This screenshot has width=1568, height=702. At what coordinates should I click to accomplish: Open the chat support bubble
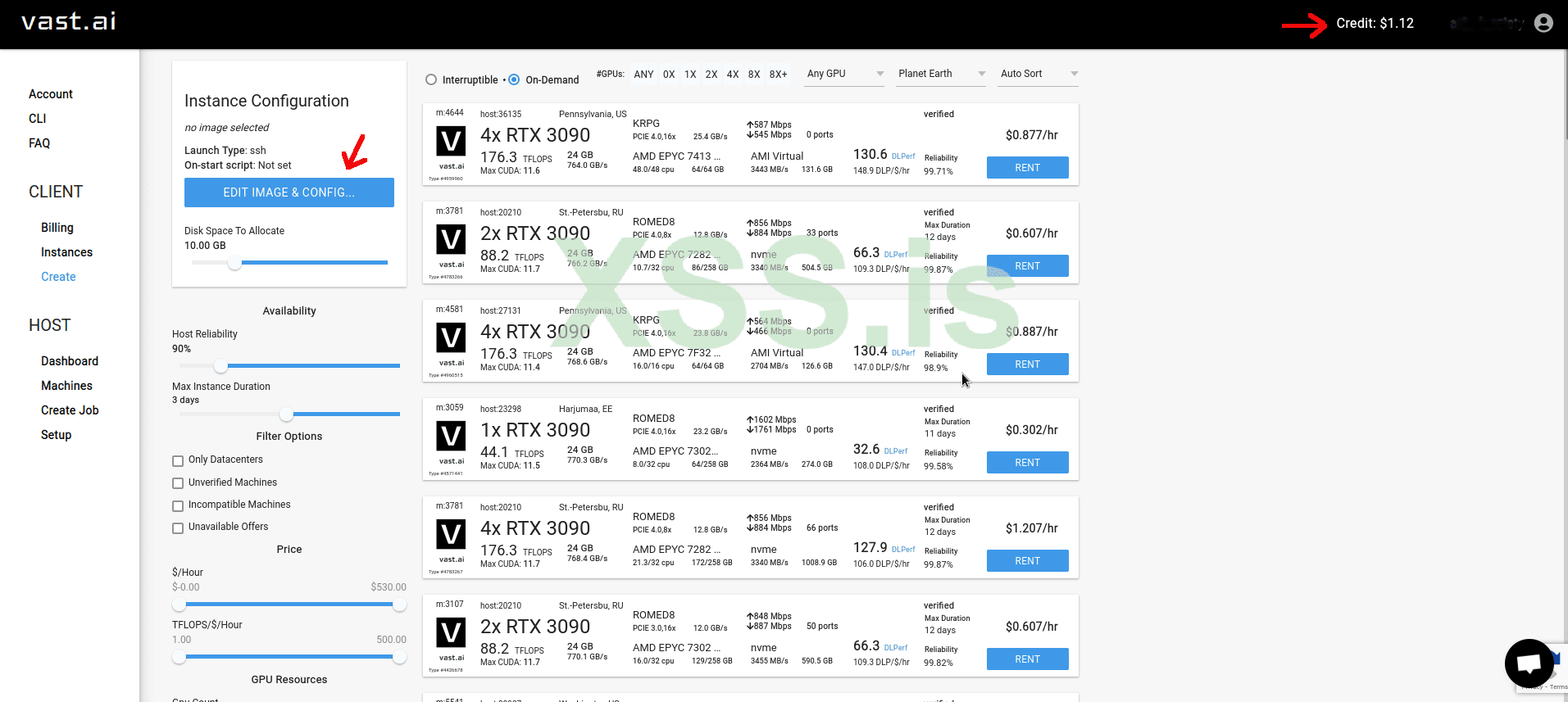point(1529,663)
